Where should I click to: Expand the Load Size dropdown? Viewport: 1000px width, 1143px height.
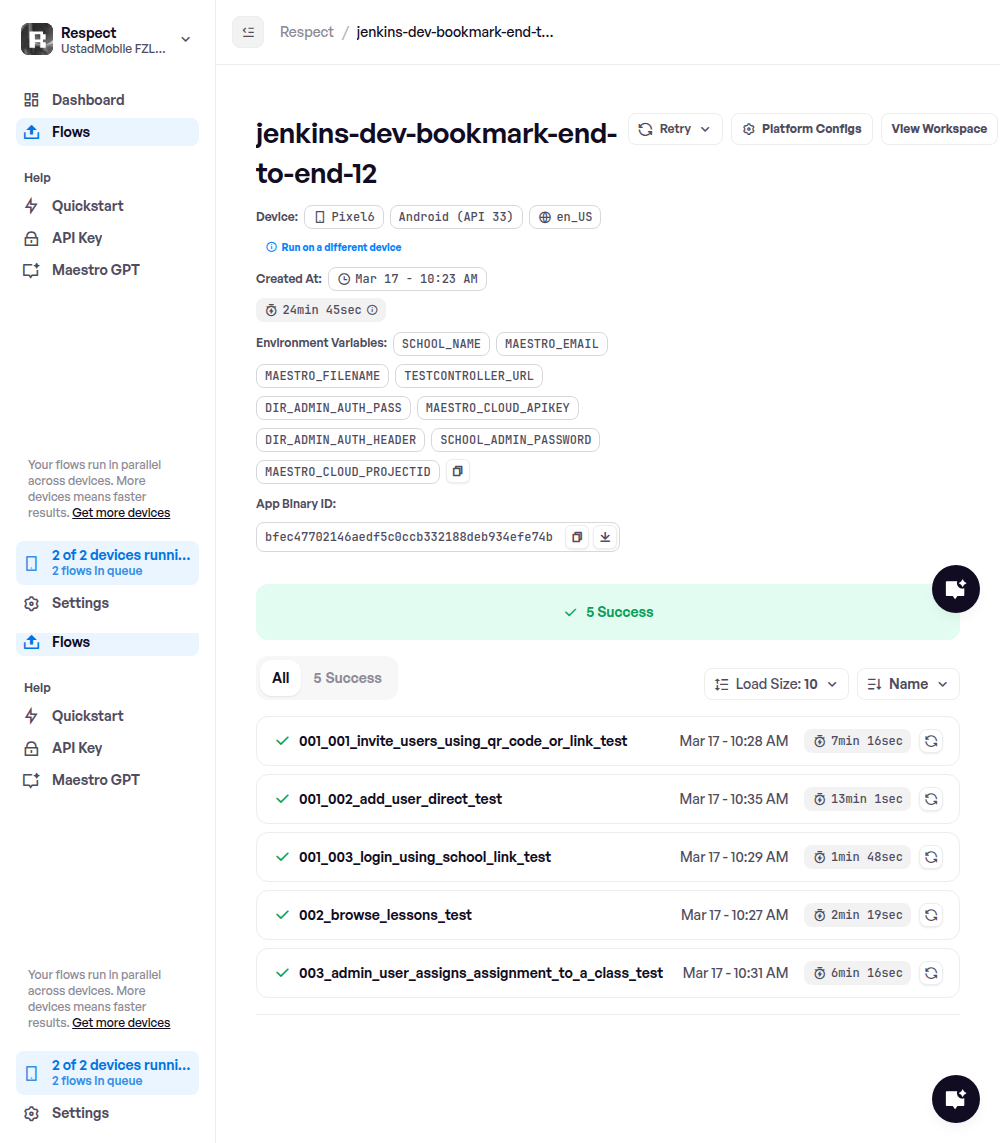(776, 684)
